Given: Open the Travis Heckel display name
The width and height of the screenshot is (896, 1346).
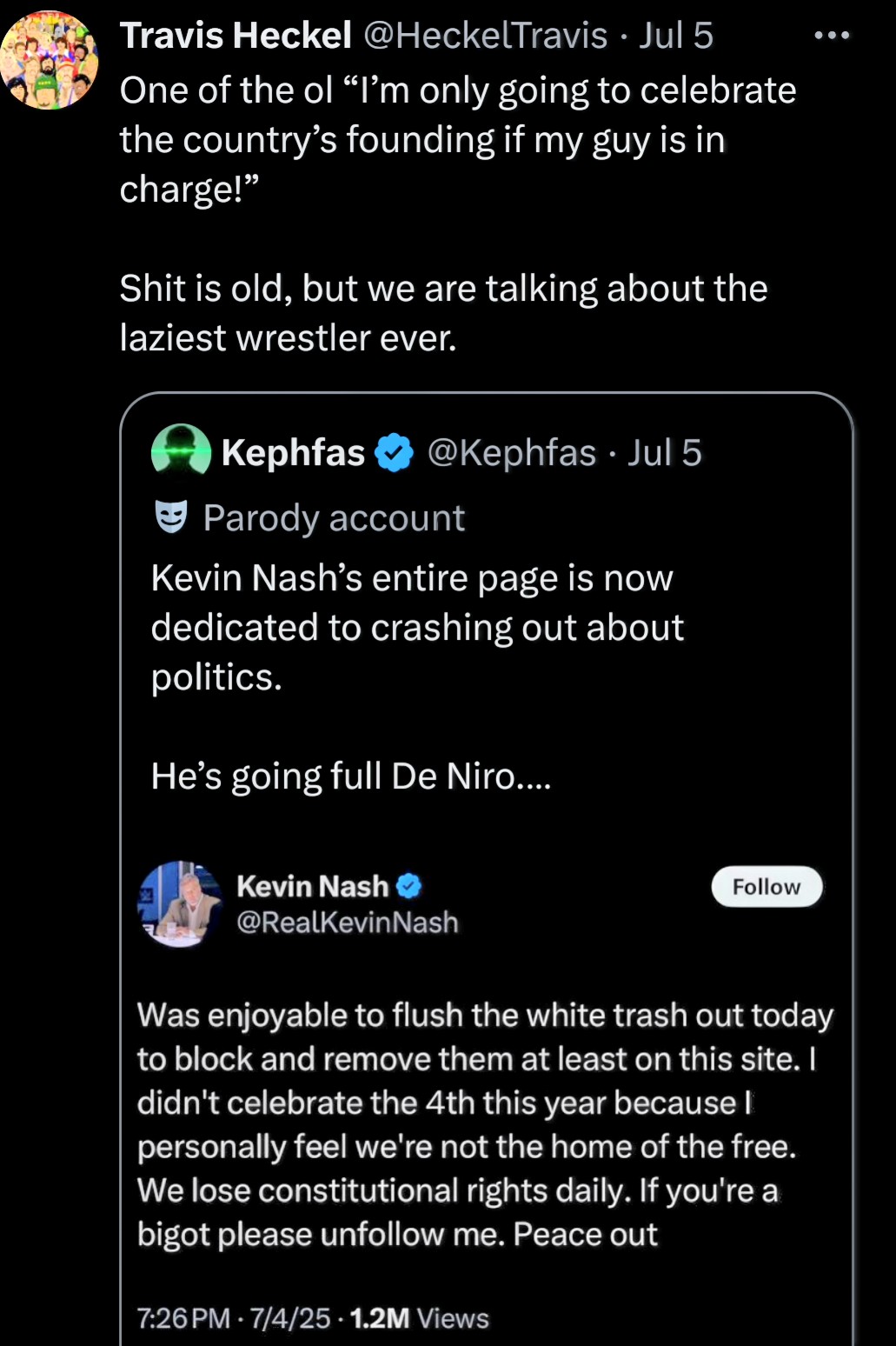Looking at the screenshot, I should pyautogui.click(x=235, y=36).
